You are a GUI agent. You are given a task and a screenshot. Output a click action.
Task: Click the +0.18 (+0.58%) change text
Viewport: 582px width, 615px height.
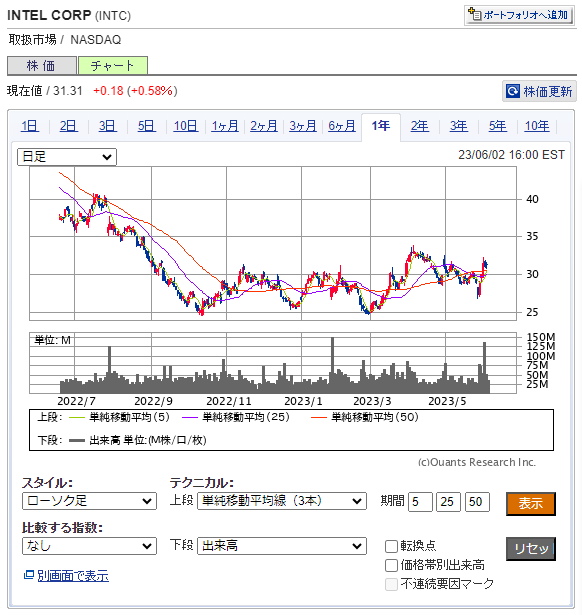pyautogui.click(x=135, y=91)
